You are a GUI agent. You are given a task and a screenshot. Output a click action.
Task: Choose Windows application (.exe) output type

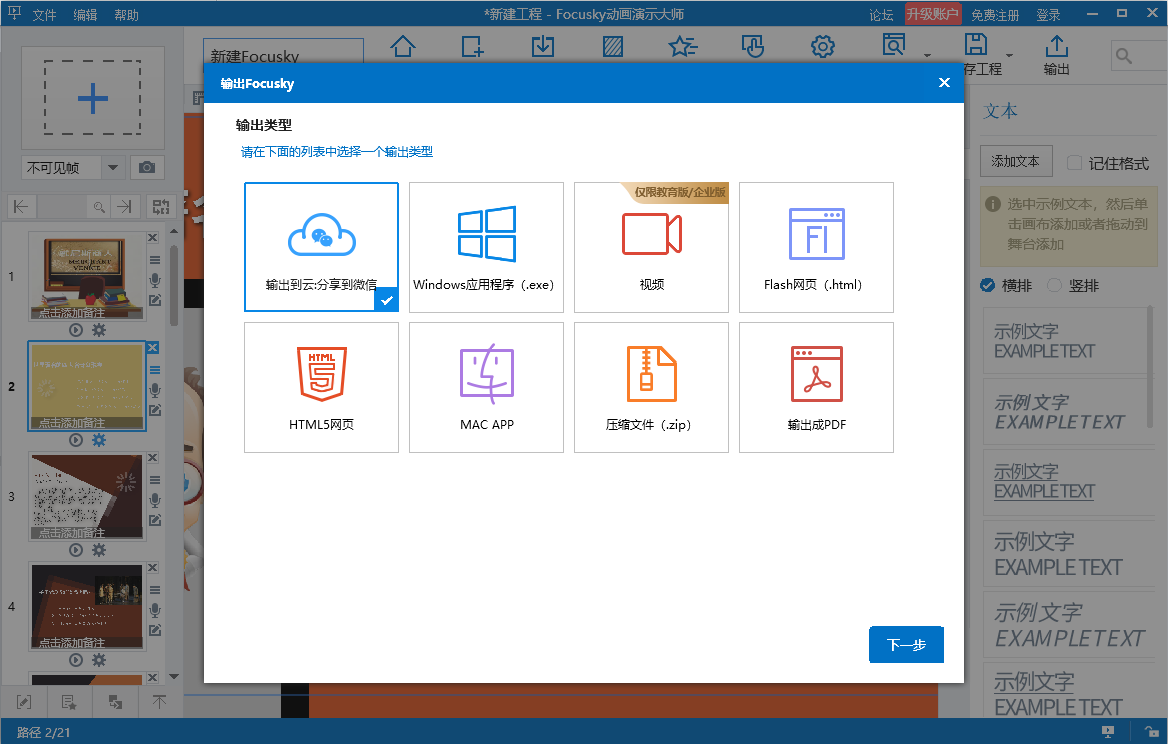tap(486, 247)
